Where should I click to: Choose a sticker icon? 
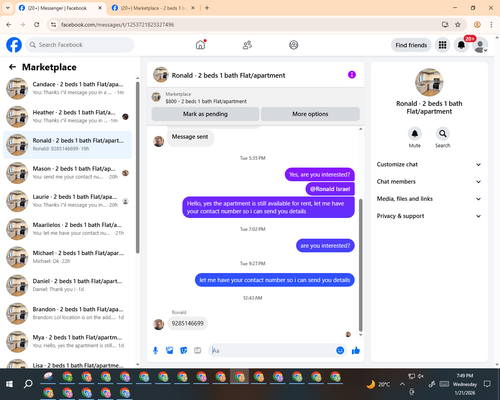pyautogui.click(x=184, y=350)
